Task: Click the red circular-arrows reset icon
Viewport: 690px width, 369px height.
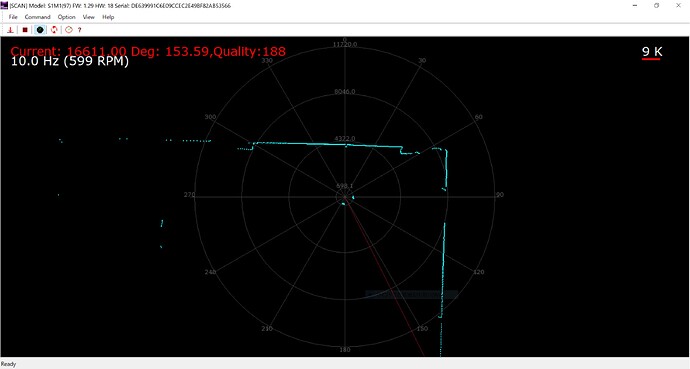Action: (x=54, y=30)
